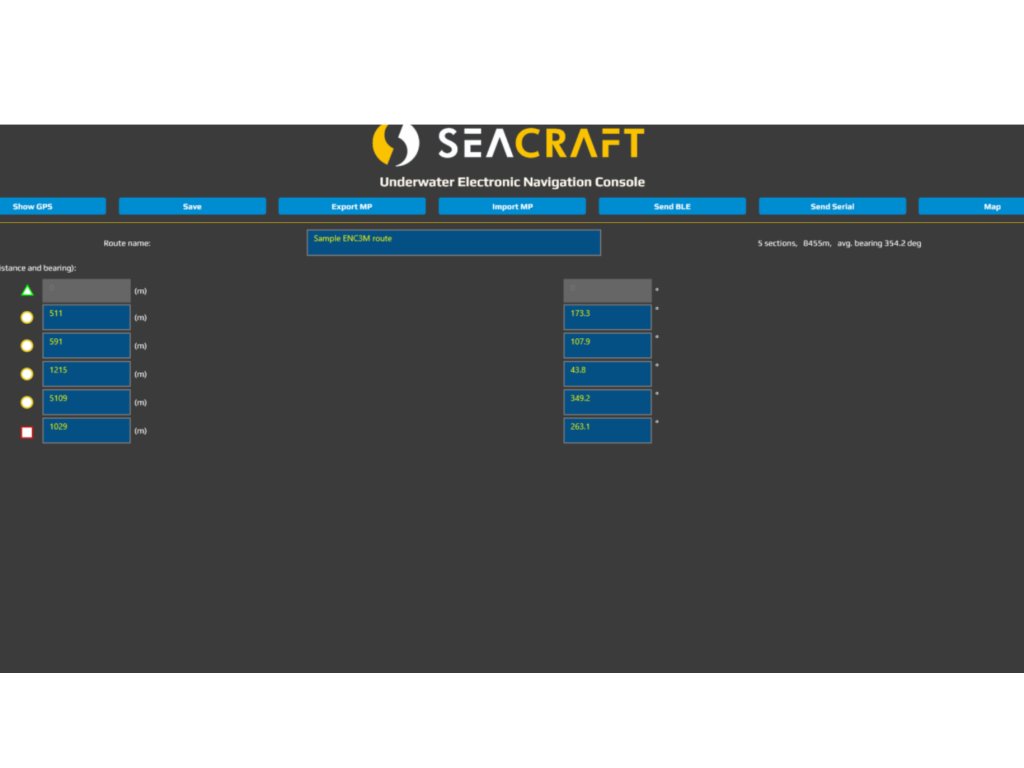
Task: Select the Send Serial button
Action: pos(832,206)
